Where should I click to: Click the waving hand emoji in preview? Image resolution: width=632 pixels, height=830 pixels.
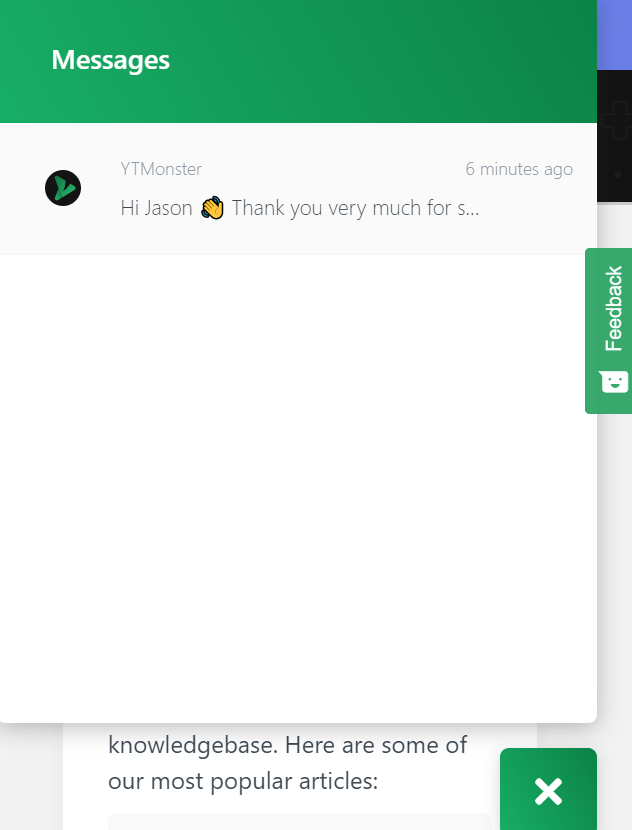click(212, 208)
